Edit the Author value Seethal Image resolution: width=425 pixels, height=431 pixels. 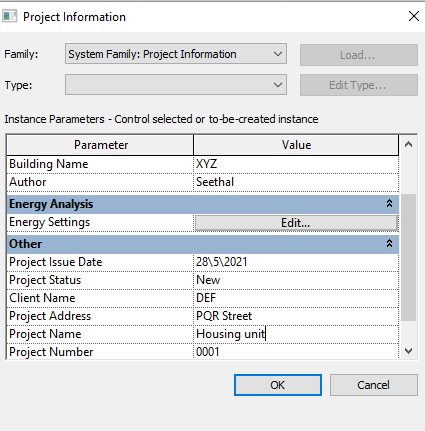(x=296, y=182)
